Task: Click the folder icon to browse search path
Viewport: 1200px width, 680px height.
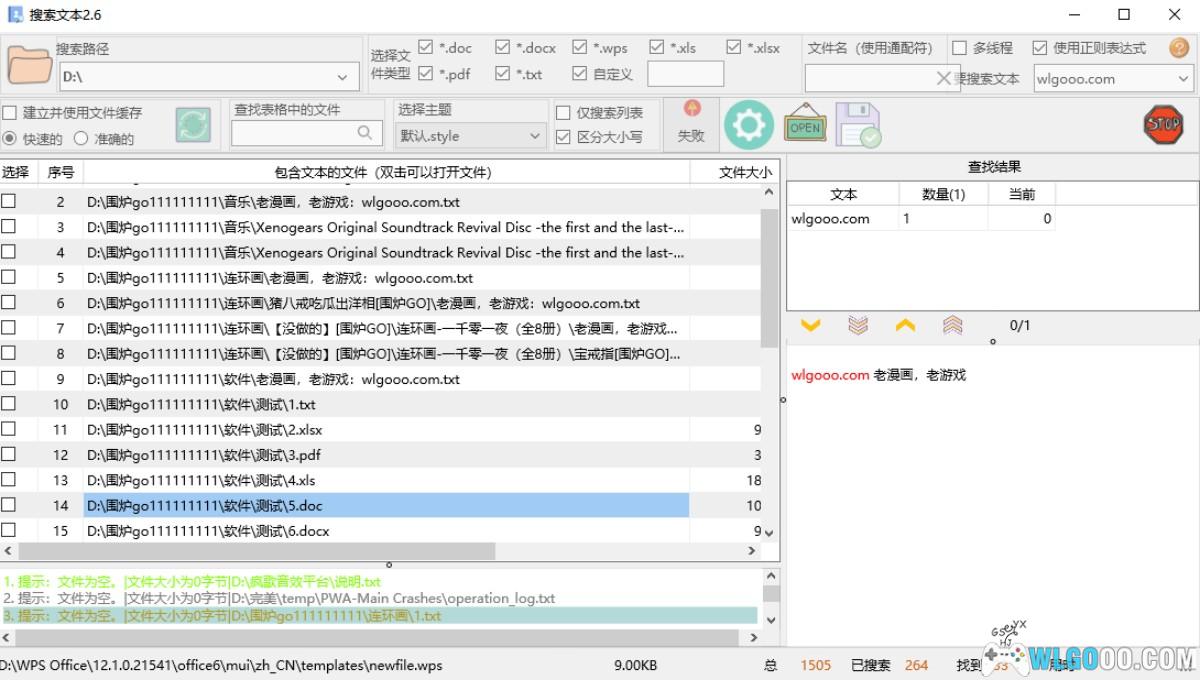Action: pos(30,64)
